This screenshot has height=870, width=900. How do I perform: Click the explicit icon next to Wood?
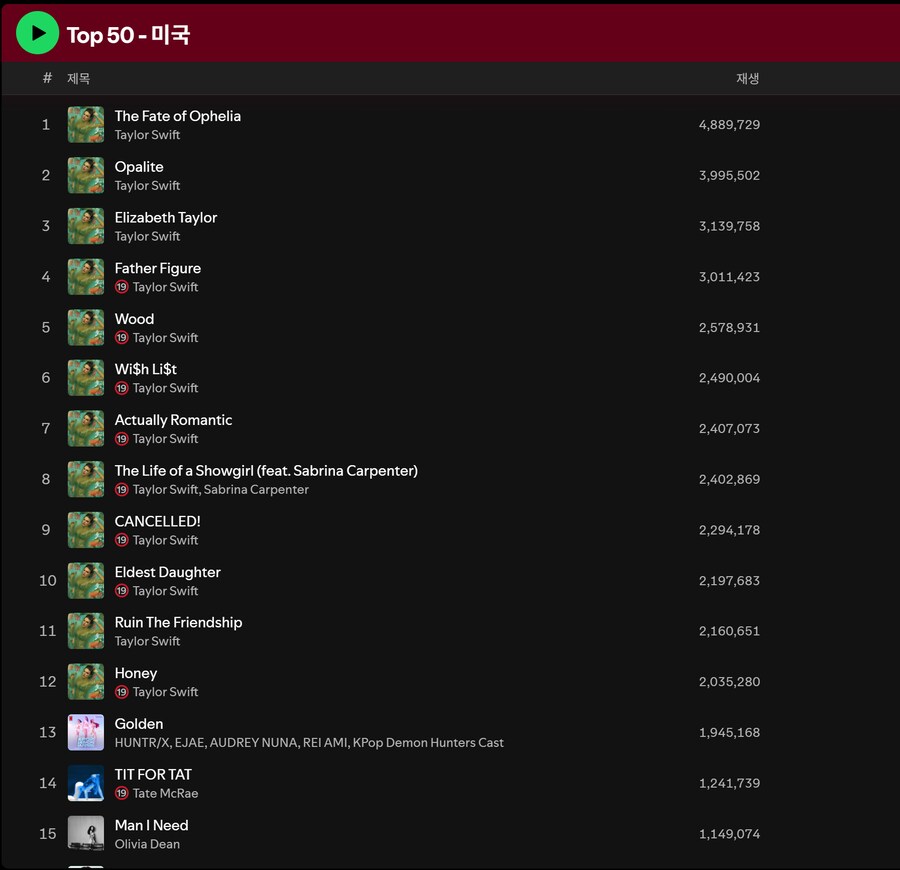coord(122,338)
